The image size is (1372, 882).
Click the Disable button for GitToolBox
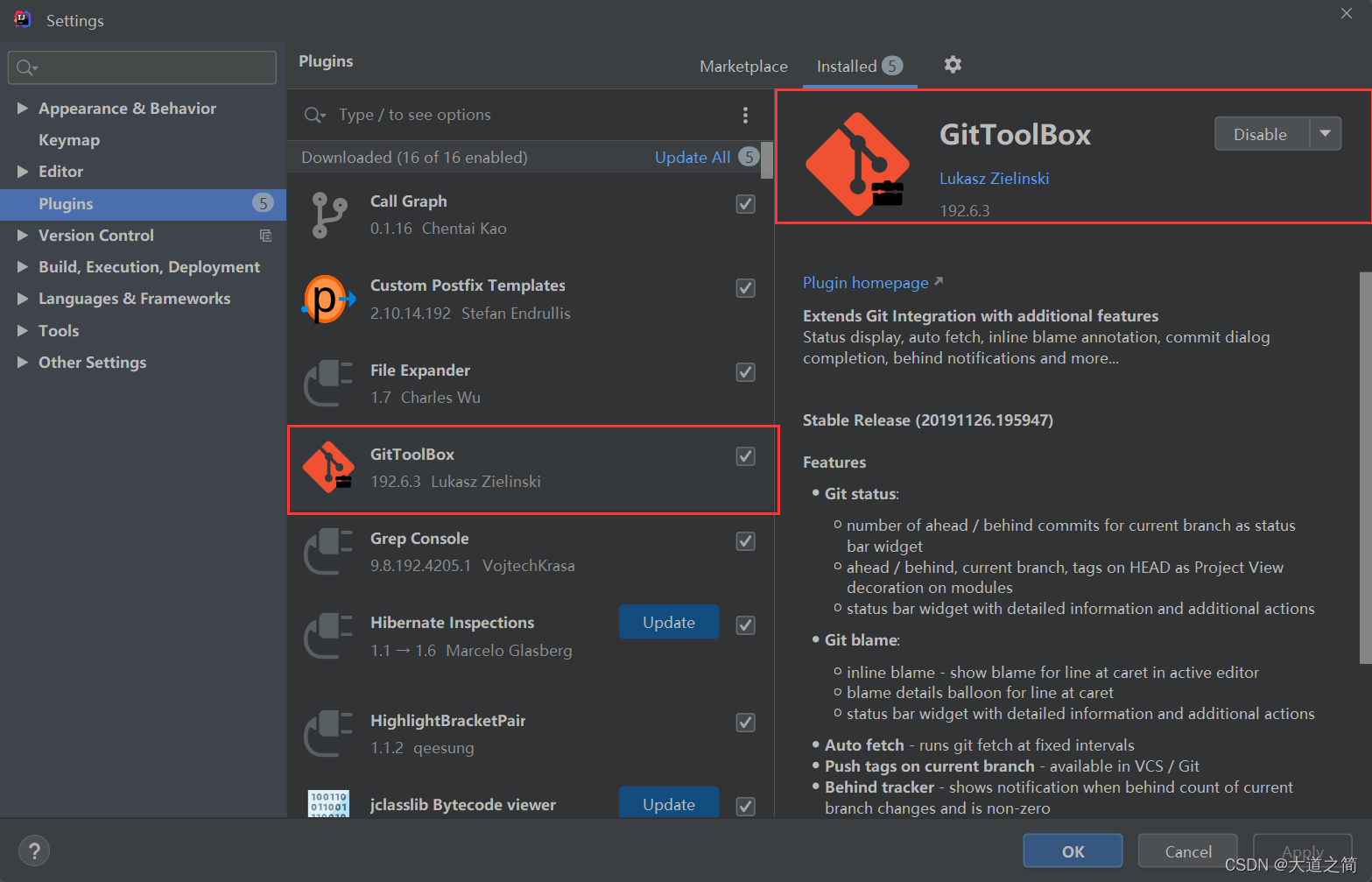pyautogui.click(x=1261, y=134)
